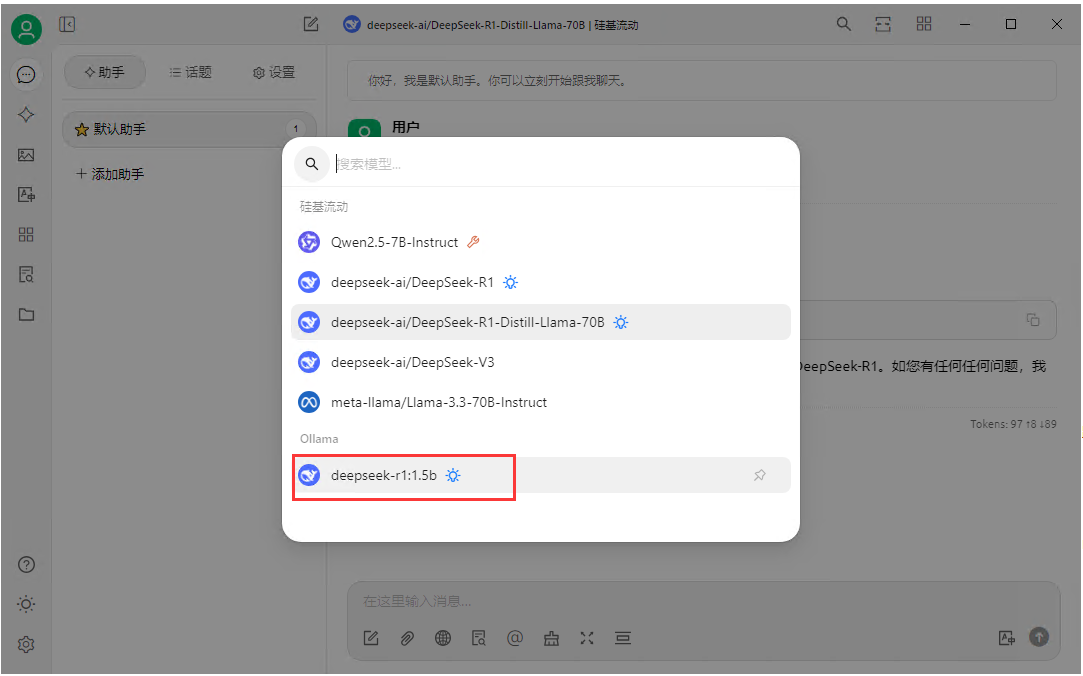1083x676 pixels.
Task: Click the search icon in title bar
Action: click(843, 24)
